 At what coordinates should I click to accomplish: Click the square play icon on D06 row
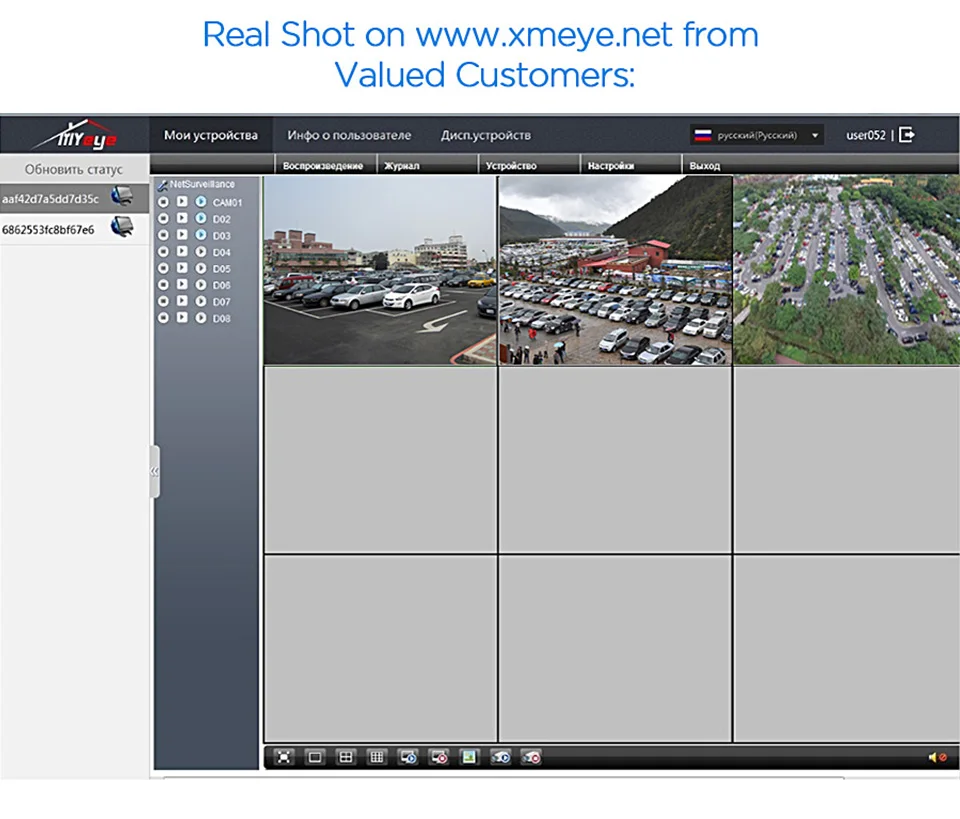pyautogui.click(x=182, y=284)
